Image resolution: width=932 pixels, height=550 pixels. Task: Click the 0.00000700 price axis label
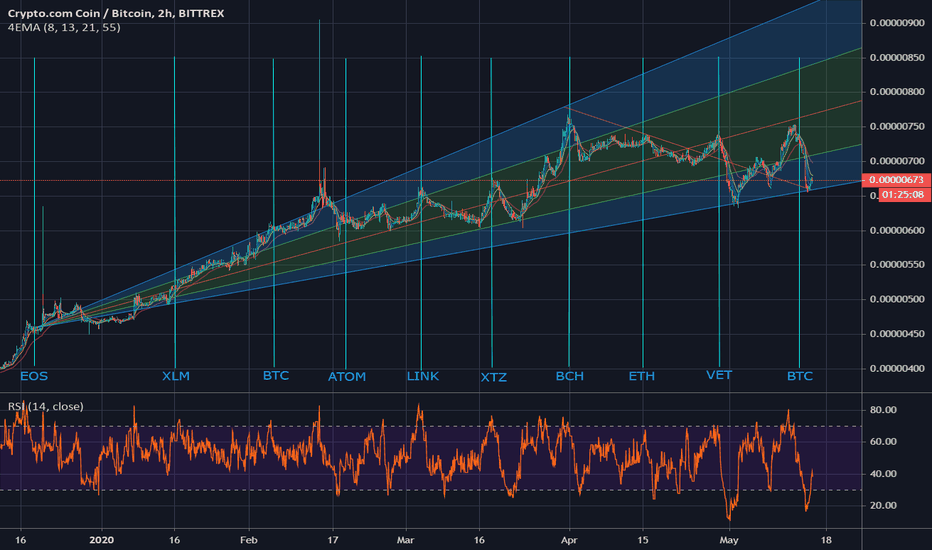[897, 161]
